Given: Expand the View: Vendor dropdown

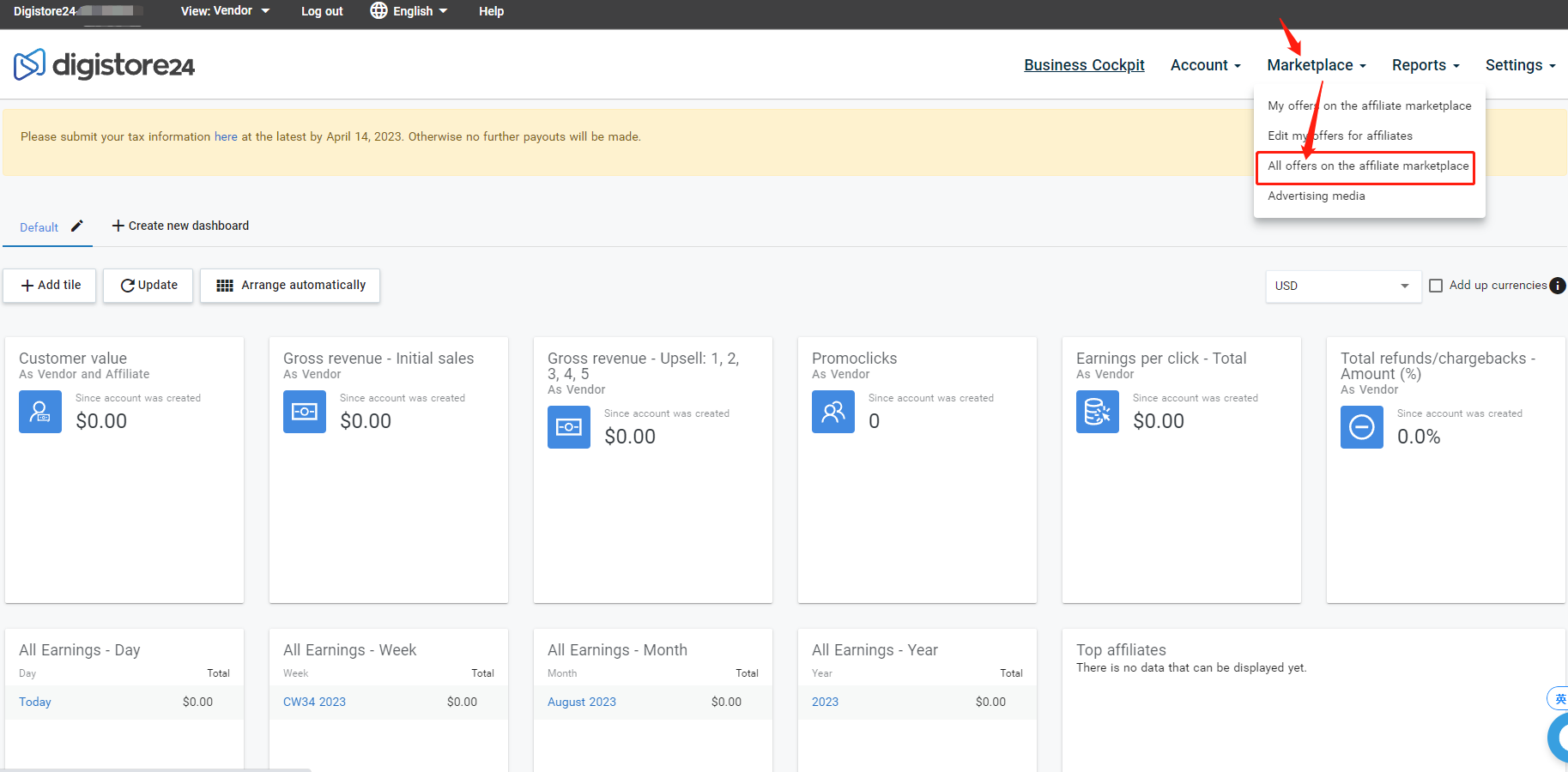Looking at the screenshot, I should coord(225,11).
